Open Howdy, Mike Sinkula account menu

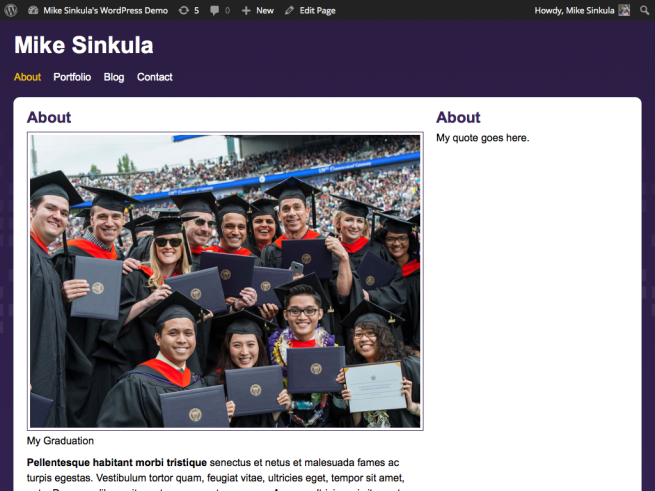coord(574,10)
